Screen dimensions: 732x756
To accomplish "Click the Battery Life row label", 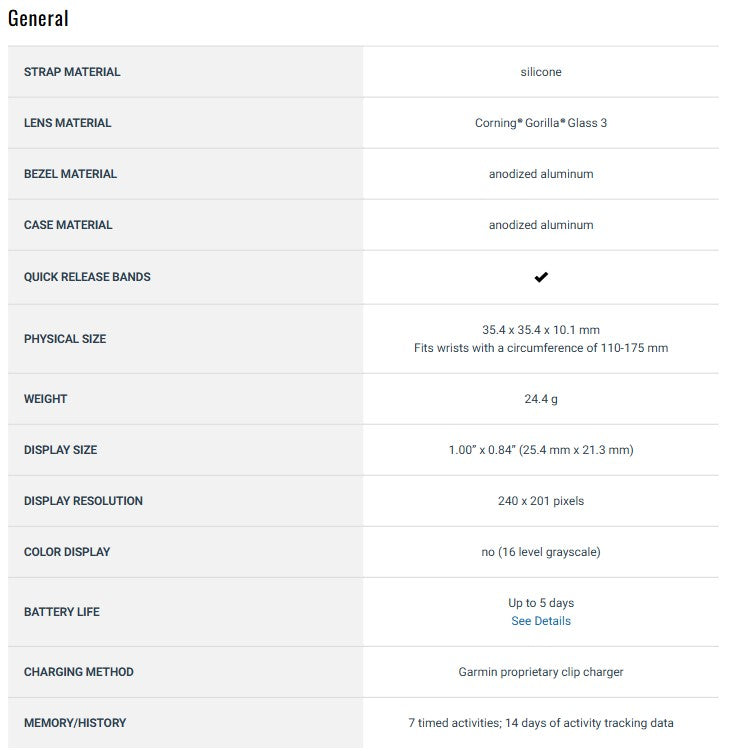I will [x=62, y=612].
